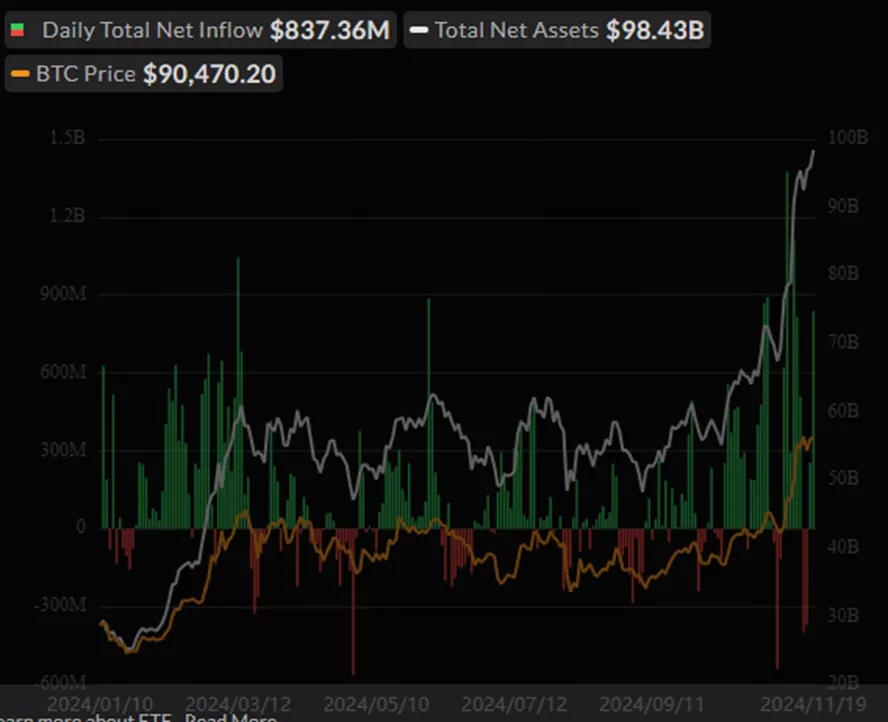
Task: Open the Read More link
Action: pyautogui.click(x=230, y=718)
